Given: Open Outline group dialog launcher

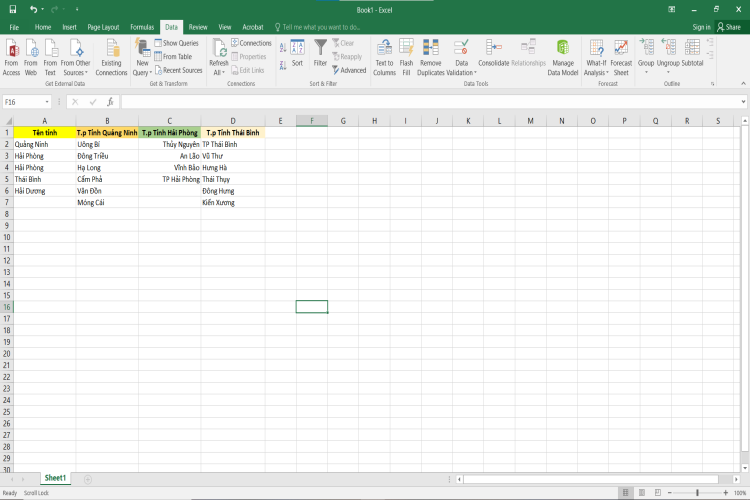Looking at the screenshot, I should (x=713, y=84).
